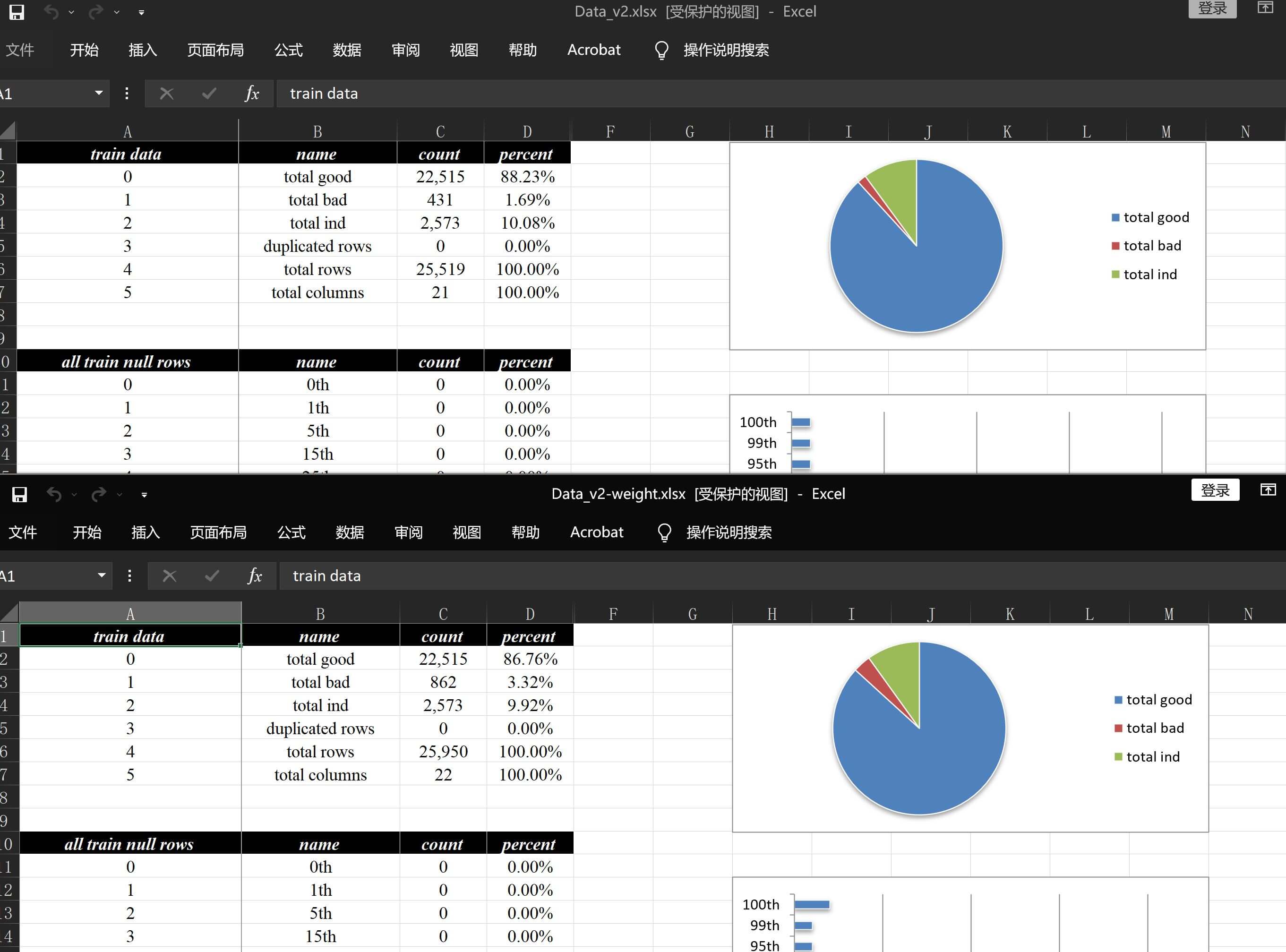This screenshot has width=1286, height=952.
Task: Open the Acrobat tab in bottom window
Action: (x=596, y=532)
